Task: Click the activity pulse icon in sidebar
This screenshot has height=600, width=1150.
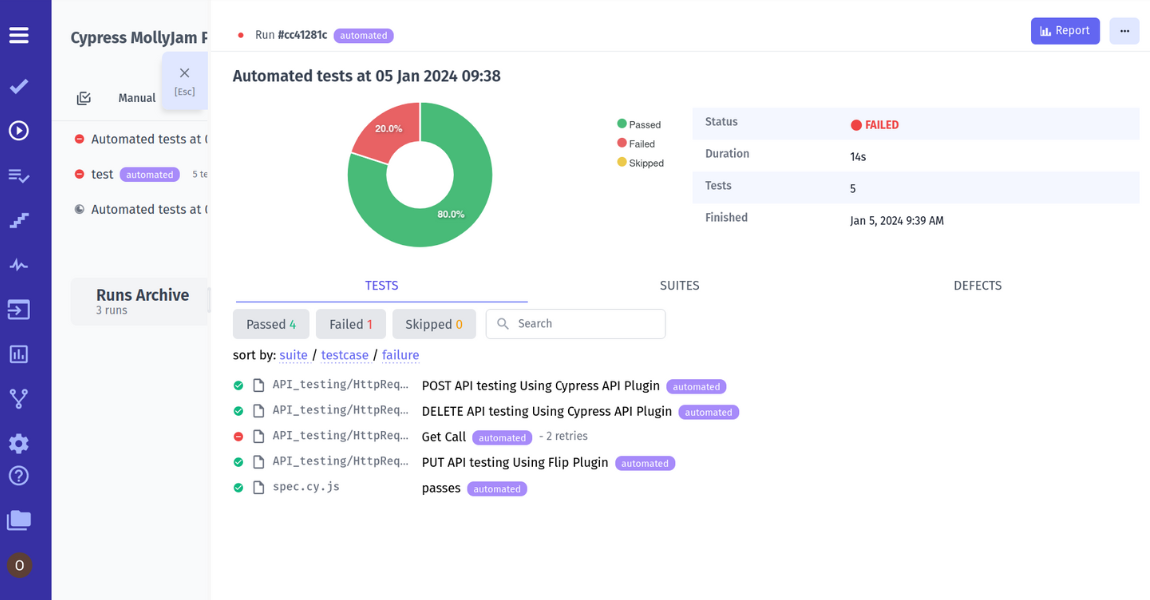Action: pos(18,264)
